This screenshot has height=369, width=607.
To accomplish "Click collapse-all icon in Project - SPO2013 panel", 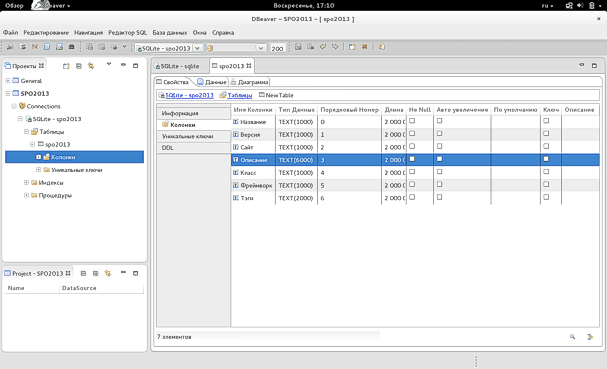I will click(83, 273).
